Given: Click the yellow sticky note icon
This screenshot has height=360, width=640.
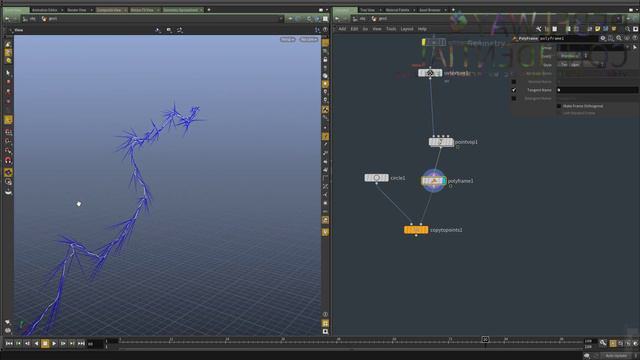Looking at the screenshot, I should [x=598, y=29].
